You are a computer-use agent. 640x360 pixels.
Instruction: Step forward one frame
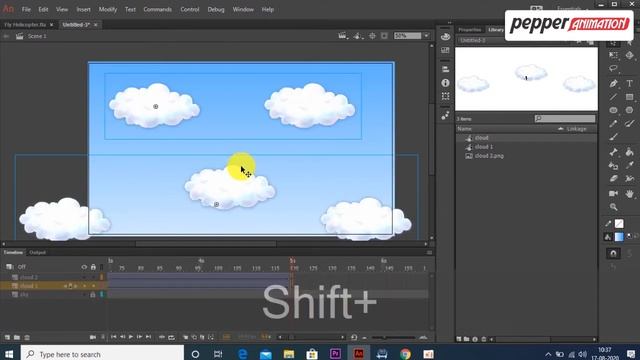tap(140, 337)
